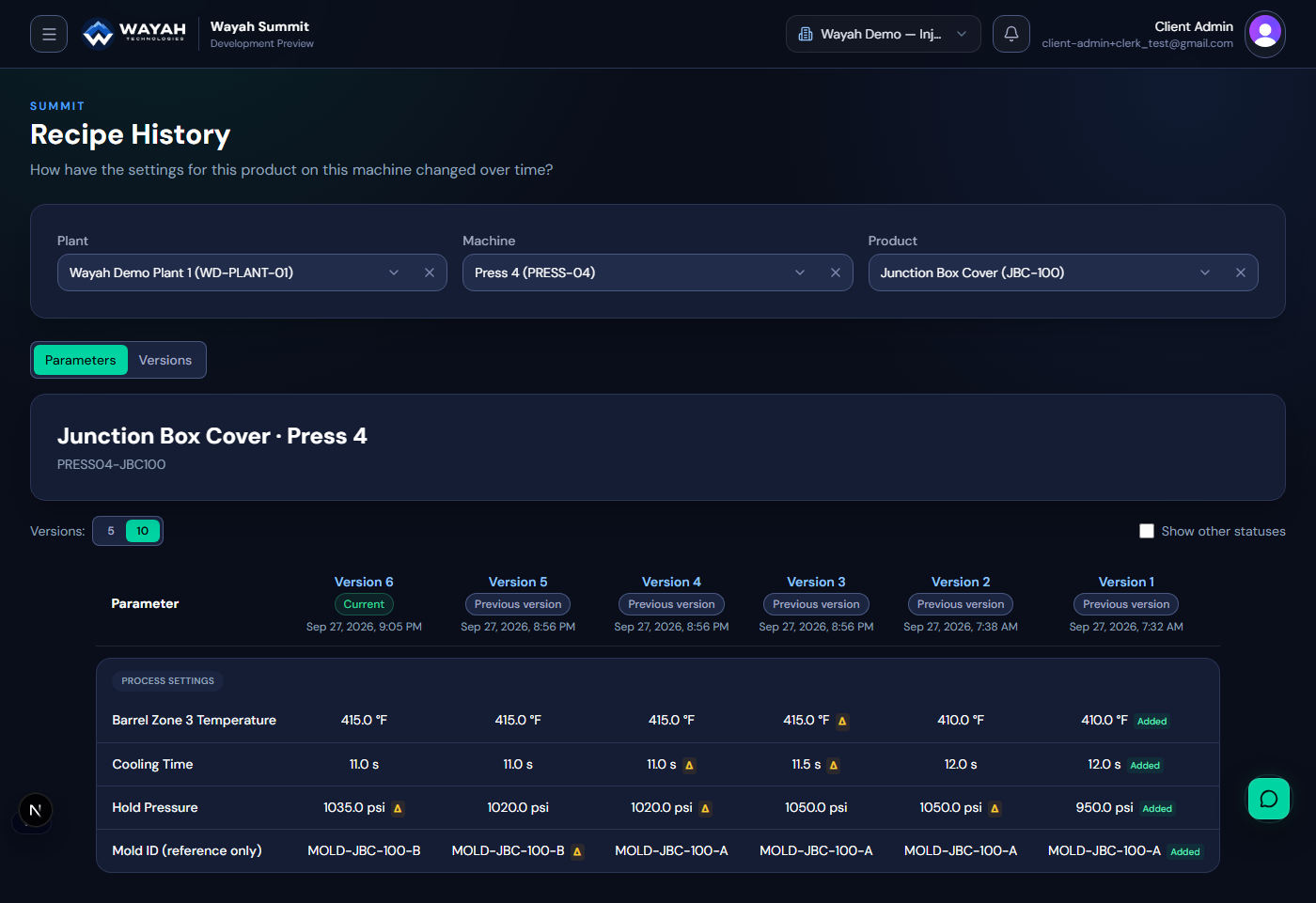Click the Added badge on Mold ID row
This screenshot has width=1316, height=903.
click(x=1185, y=852)
